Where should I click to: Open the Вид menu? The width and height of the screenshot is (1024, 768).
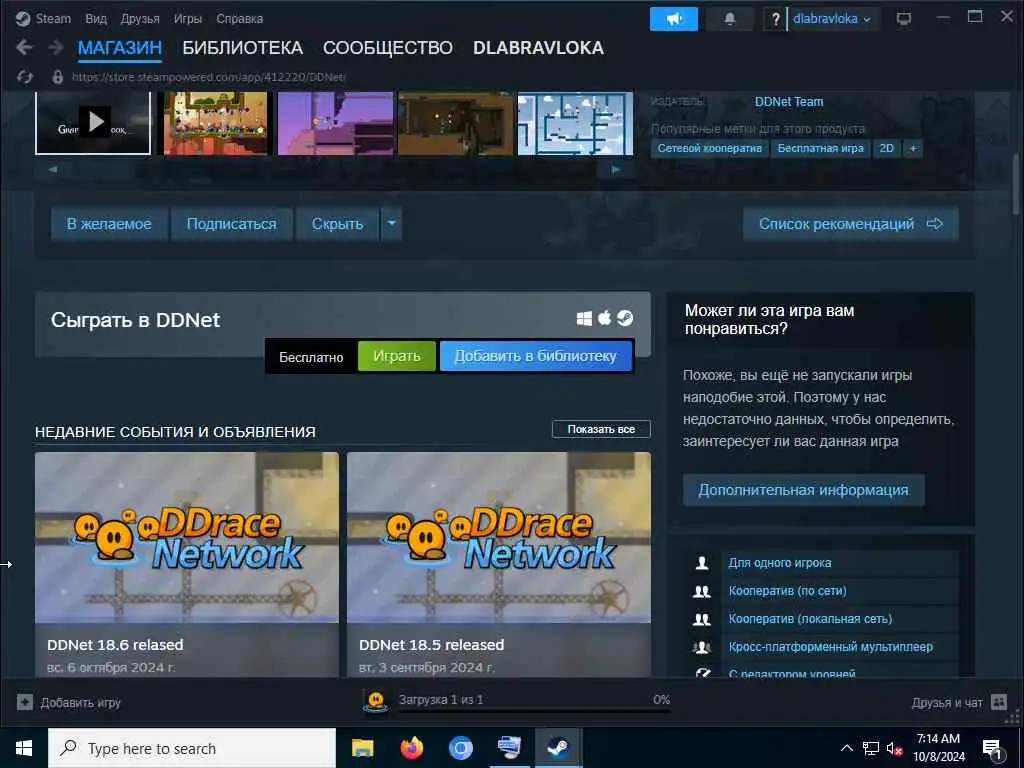tap(96, 18)
